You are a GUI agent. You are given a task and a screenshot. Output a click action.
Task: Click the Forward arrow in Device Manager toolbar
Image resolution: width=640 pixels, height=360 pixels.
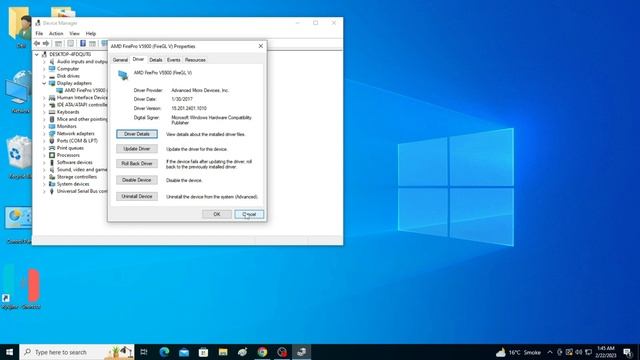point(46,43)
